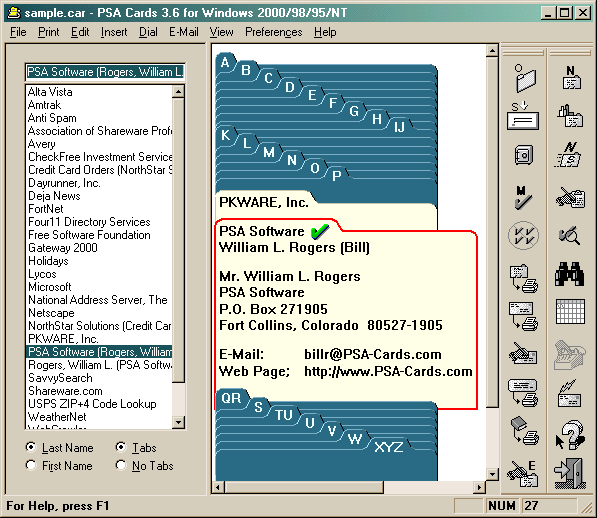597x518 pixels.
Task: Open the File menu
Action: (18, 32)
